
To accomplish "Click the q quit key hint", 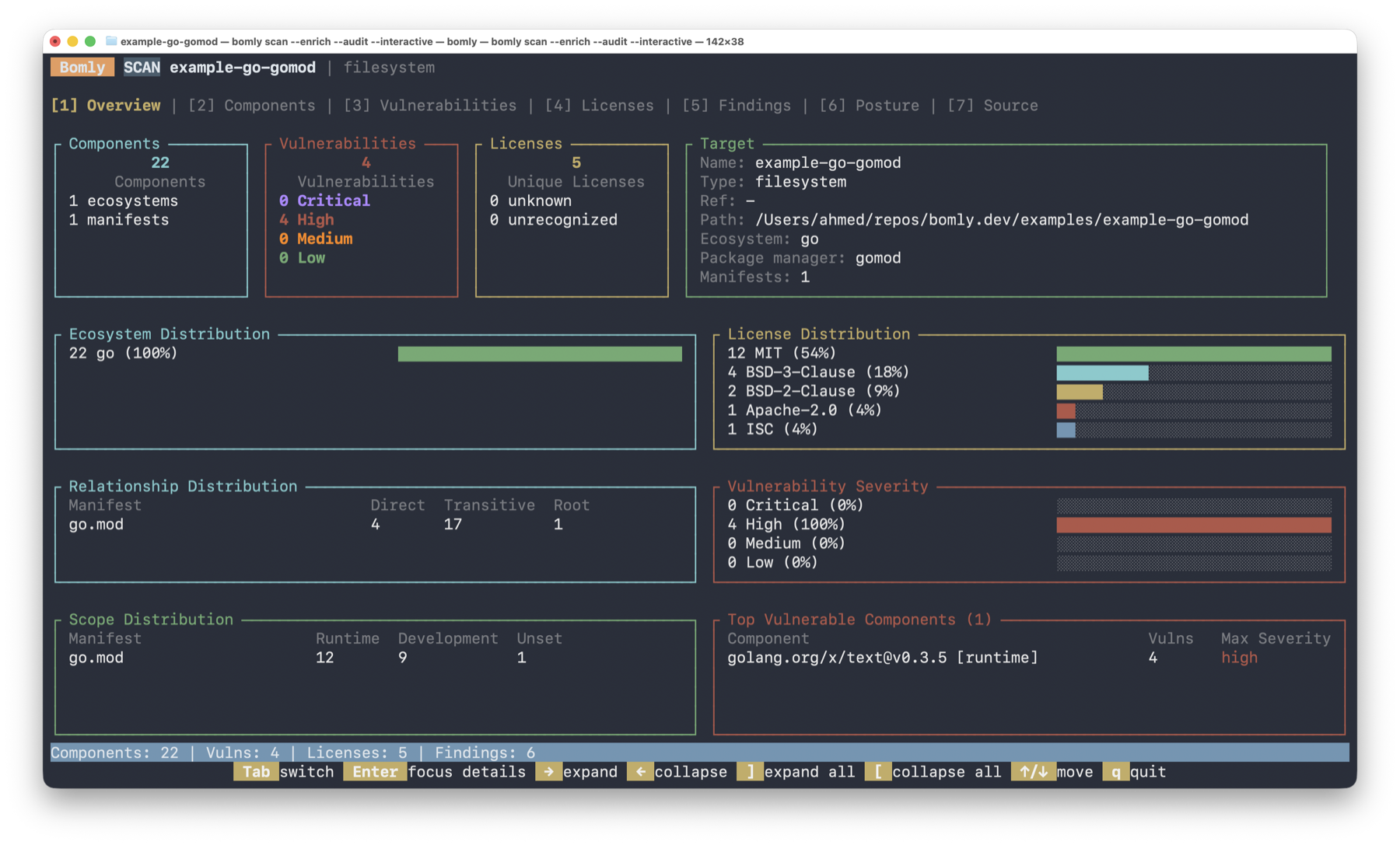I will [x=1116, y=771].
